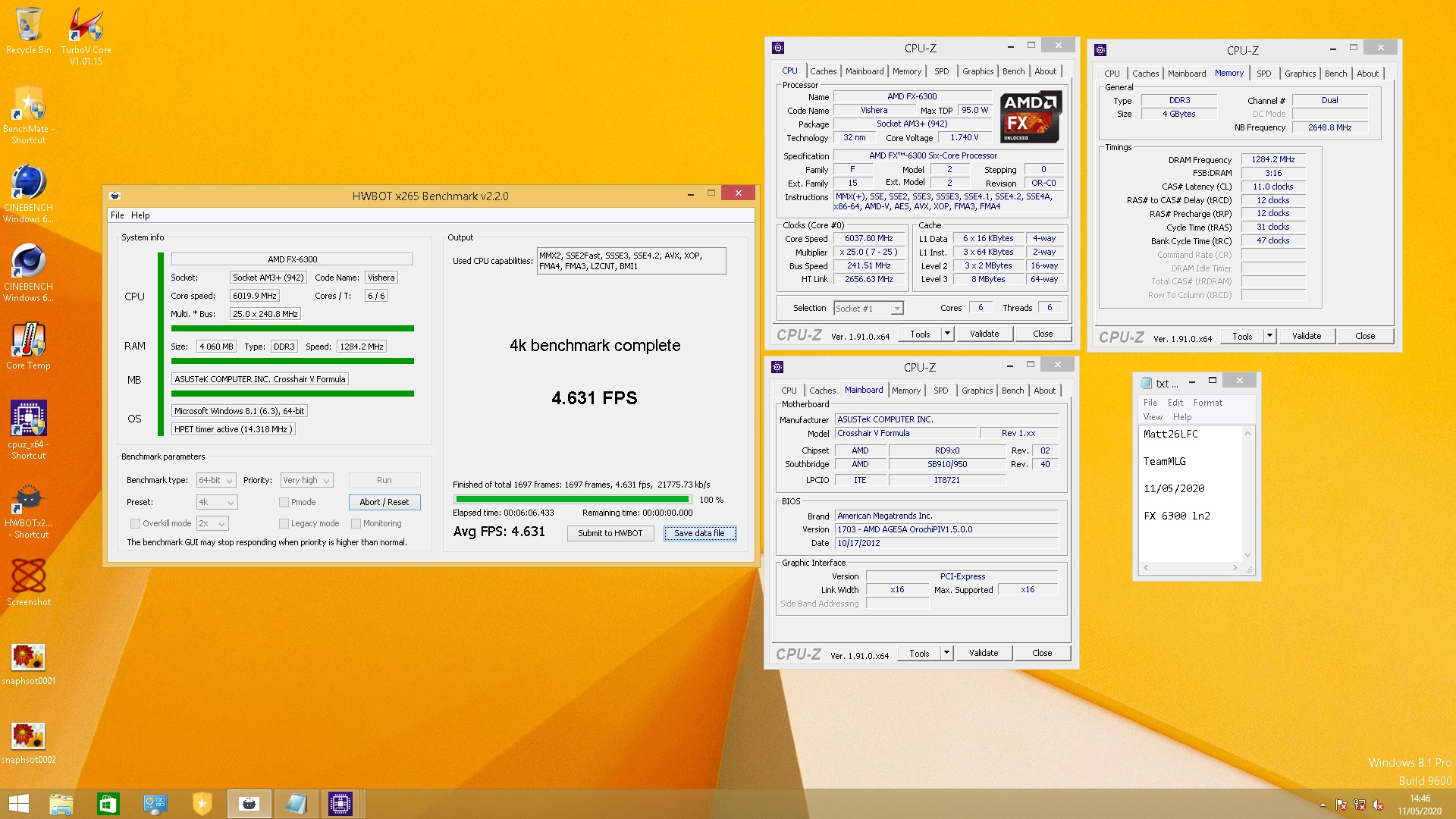1456x819 pixels.
Task: Click Notepad horizontal scrollbar right arrow
Action: [x=1235, y=567]
